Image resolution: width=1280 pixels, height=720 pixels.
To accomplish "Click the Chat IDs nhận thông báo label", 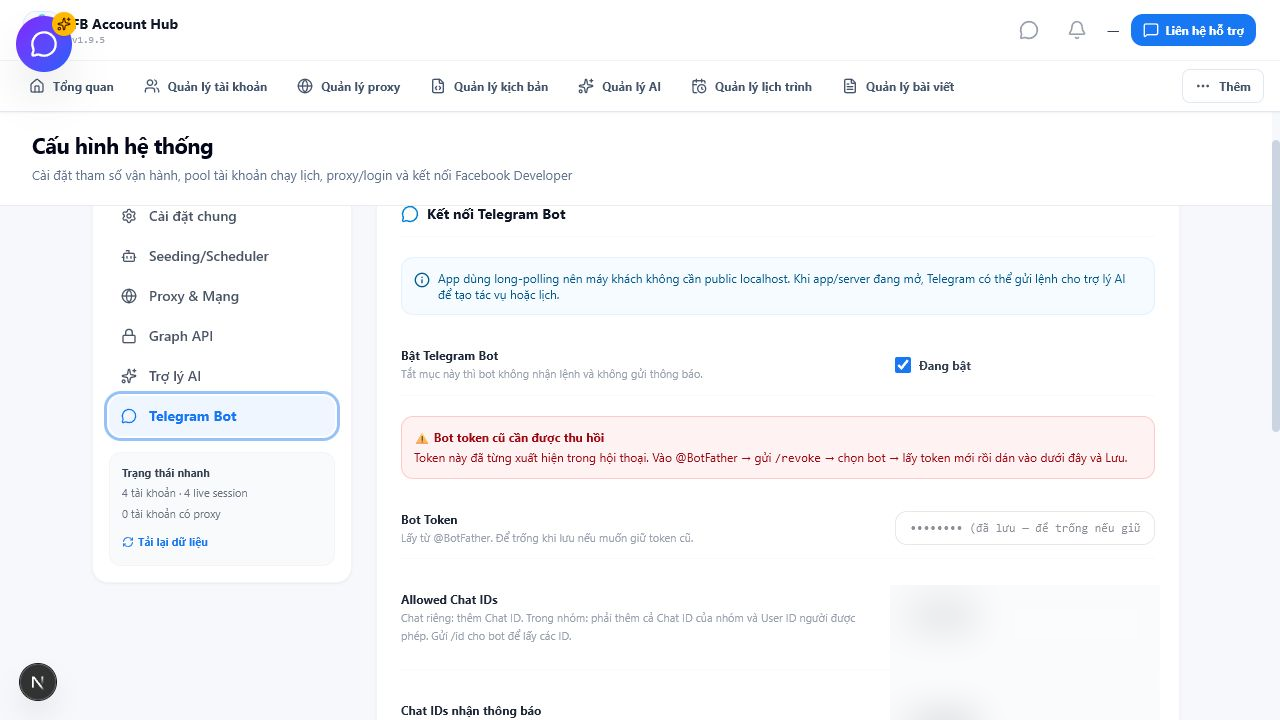I will point(471,711).
